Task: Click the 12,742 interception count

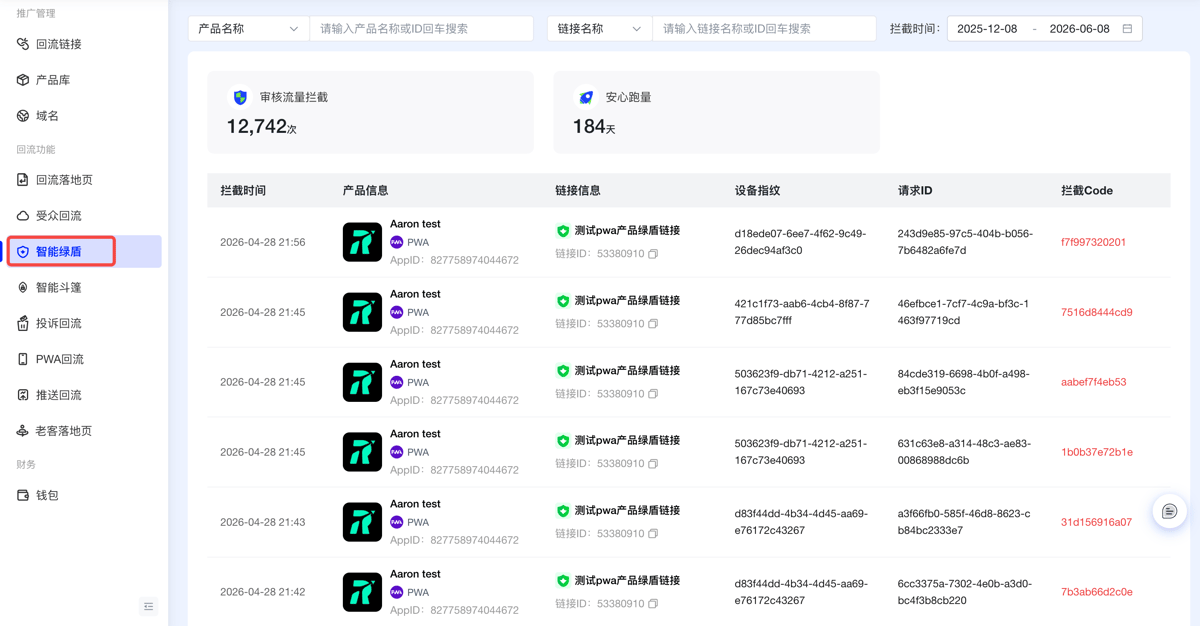Action: pos(261,127)
